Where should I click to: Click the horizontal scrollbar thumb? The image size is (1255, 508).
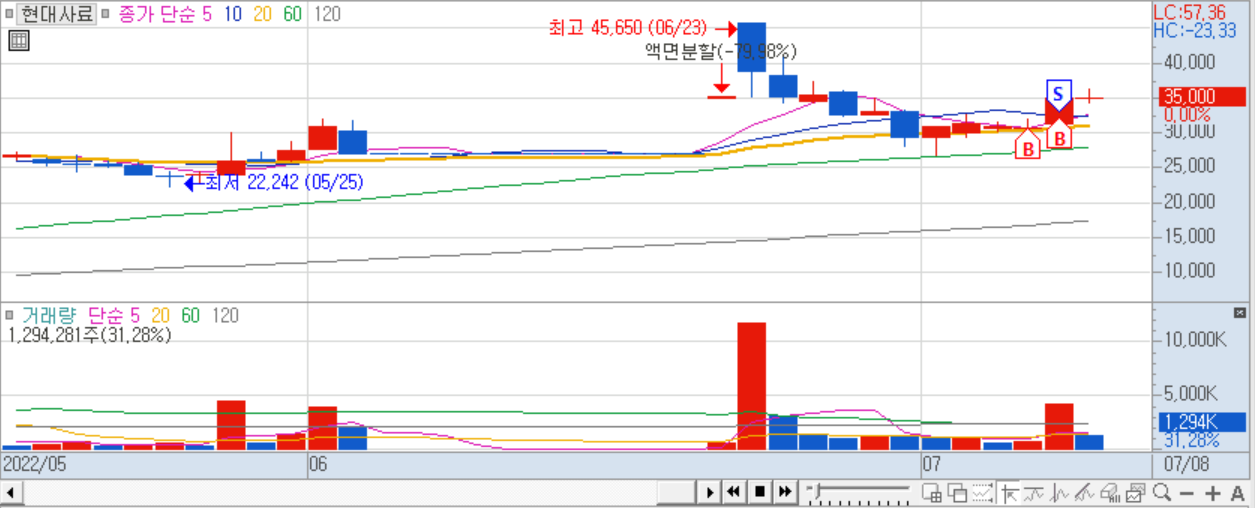[675, 492]
